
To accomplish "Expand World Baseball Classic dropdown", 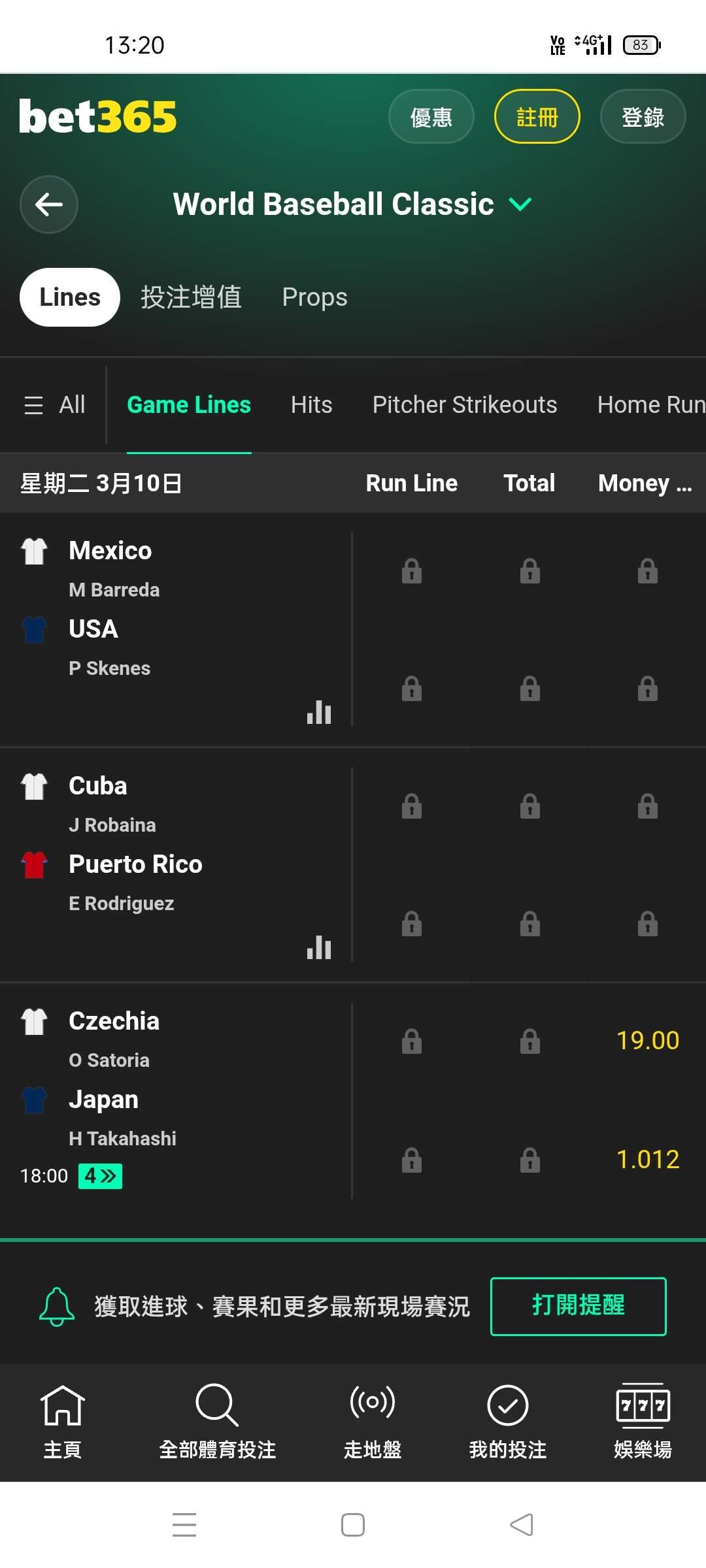I will click(x=520, y=204).
